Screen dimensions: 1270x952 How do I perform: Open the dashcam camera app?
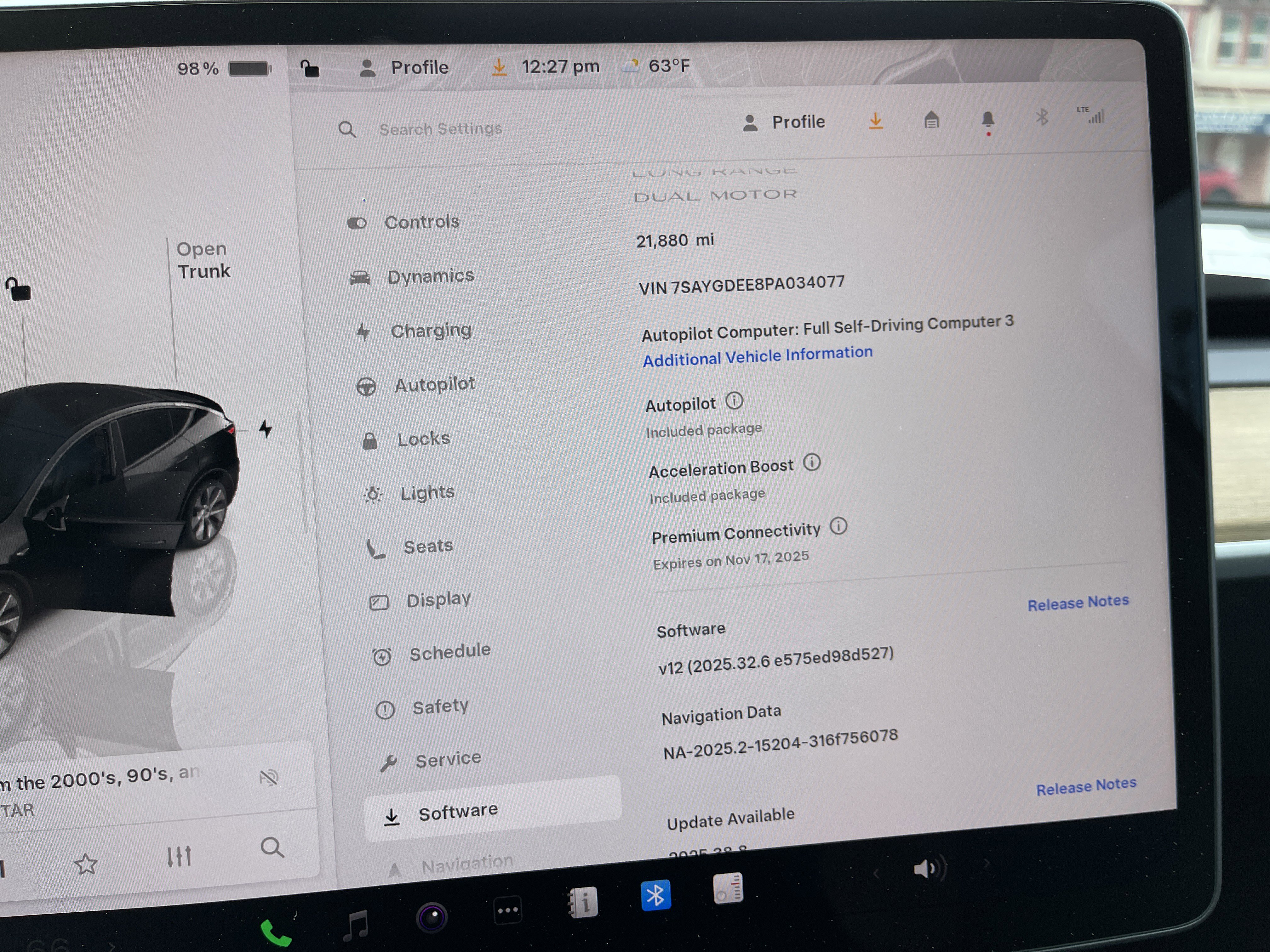click(432, 916)
